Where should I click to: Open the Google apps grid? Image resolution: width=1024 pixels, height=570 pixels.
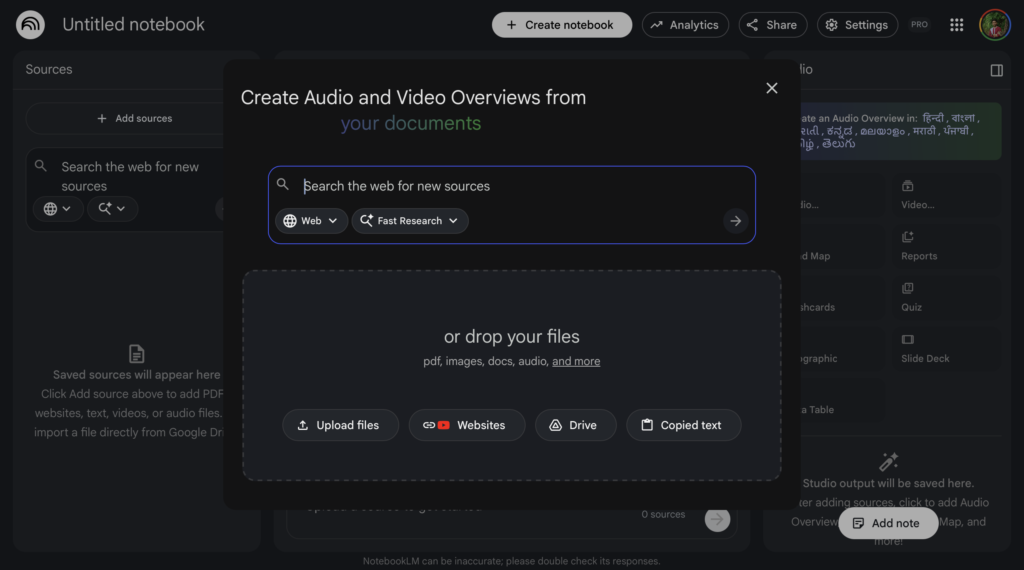click(x=957, y=25)
